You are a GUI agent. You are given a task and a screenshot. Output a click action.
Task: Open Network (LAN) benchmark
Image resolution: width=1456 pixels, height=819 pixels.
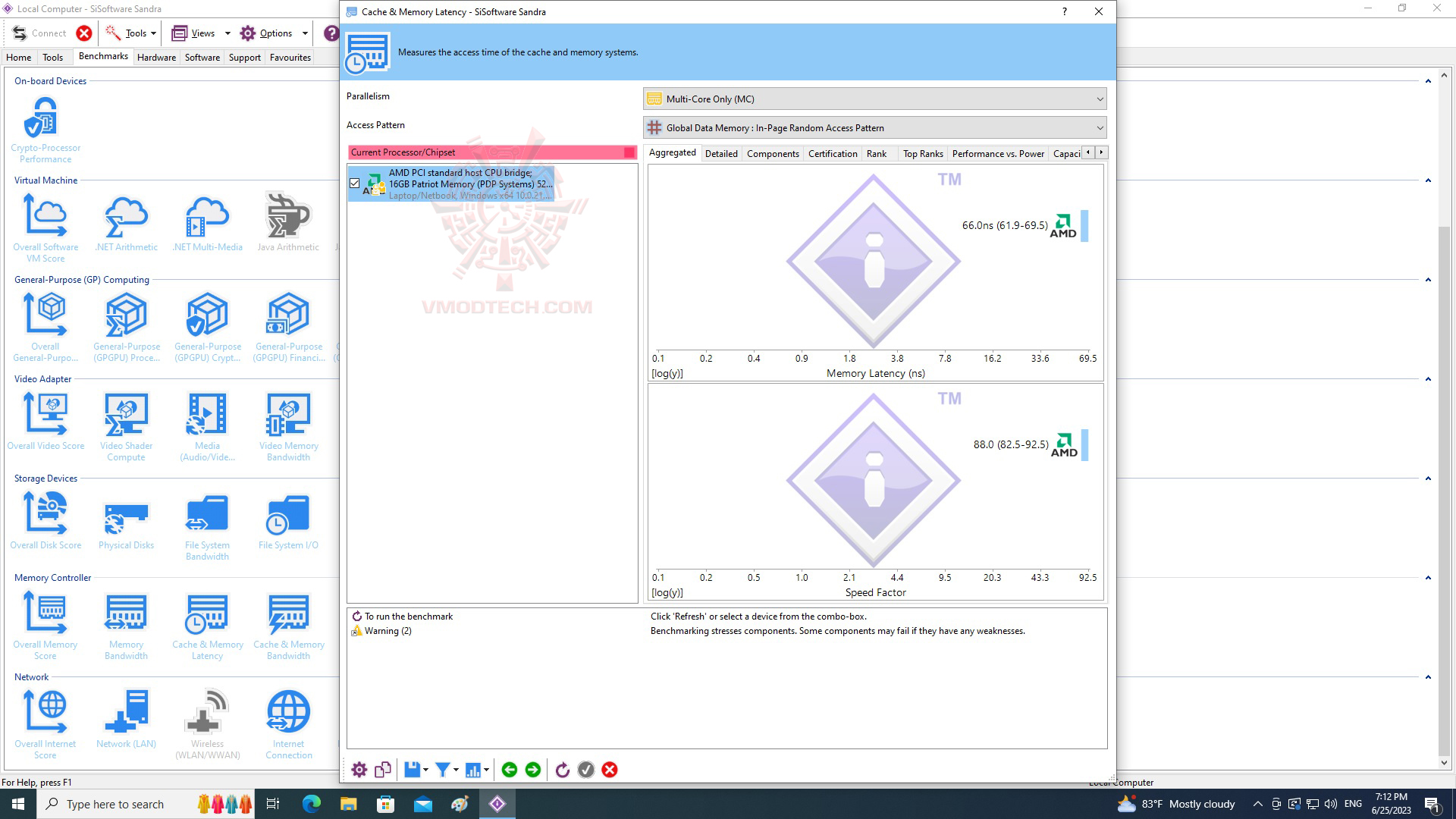(126, 720)
